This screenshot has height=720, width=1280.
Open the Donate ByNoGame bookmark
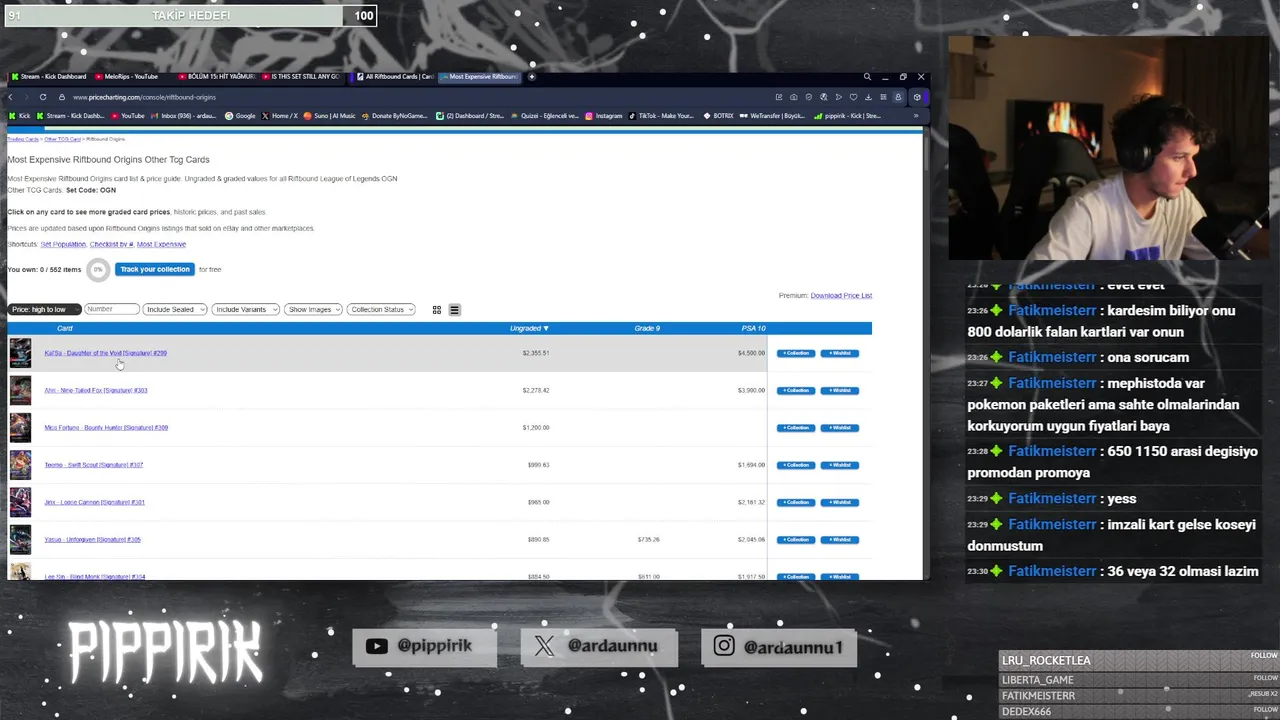click(x=395, y=116)
